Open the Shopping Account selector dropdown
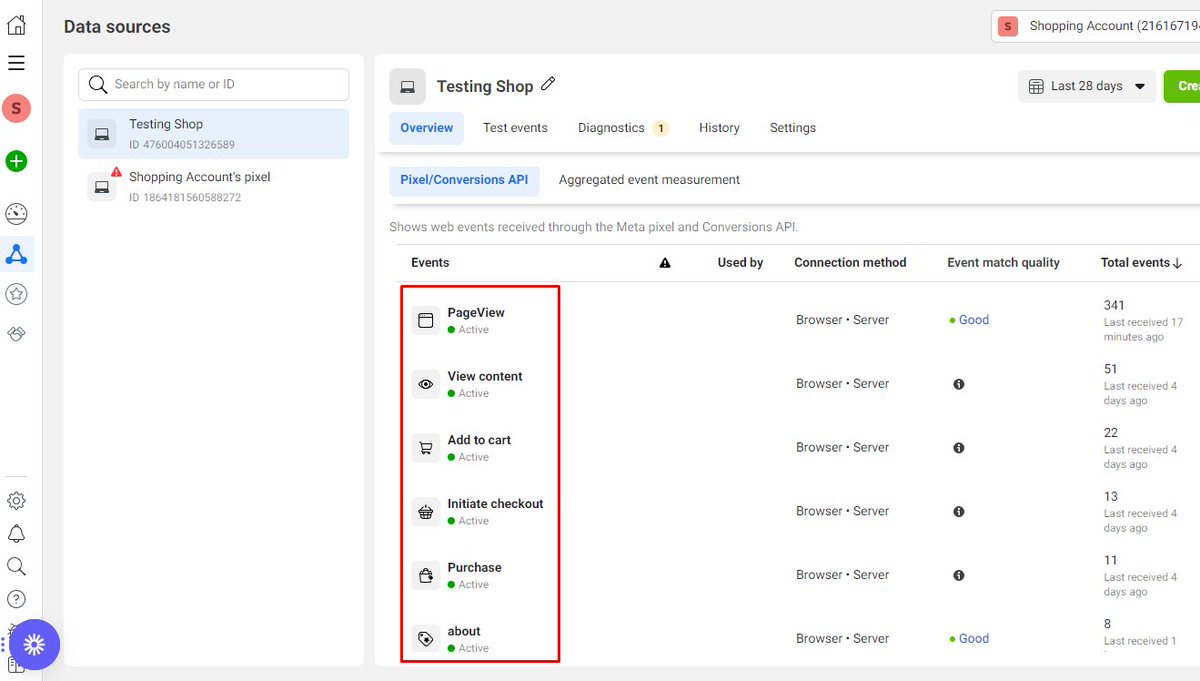 (x=1095, y=26)
